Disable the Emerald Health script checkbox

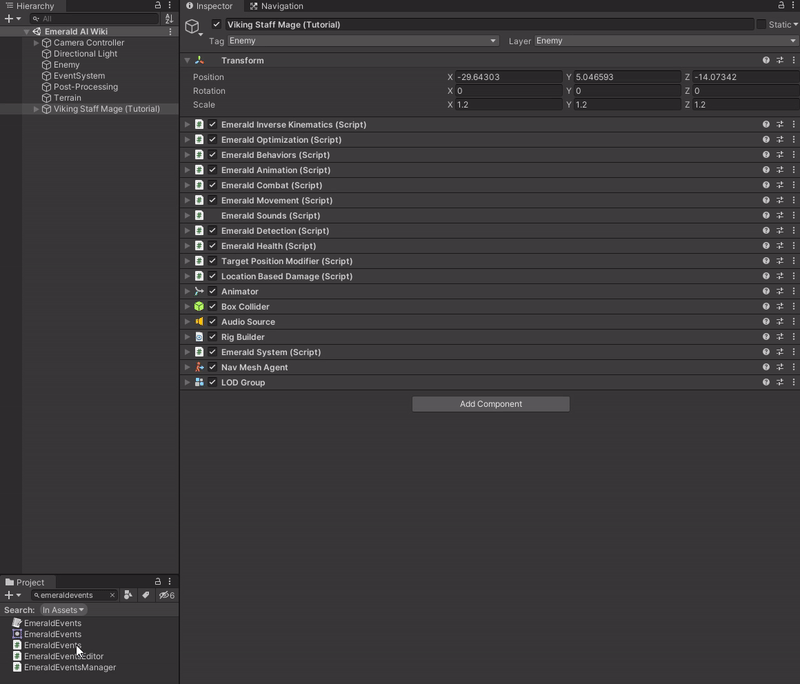click(213, 246)
